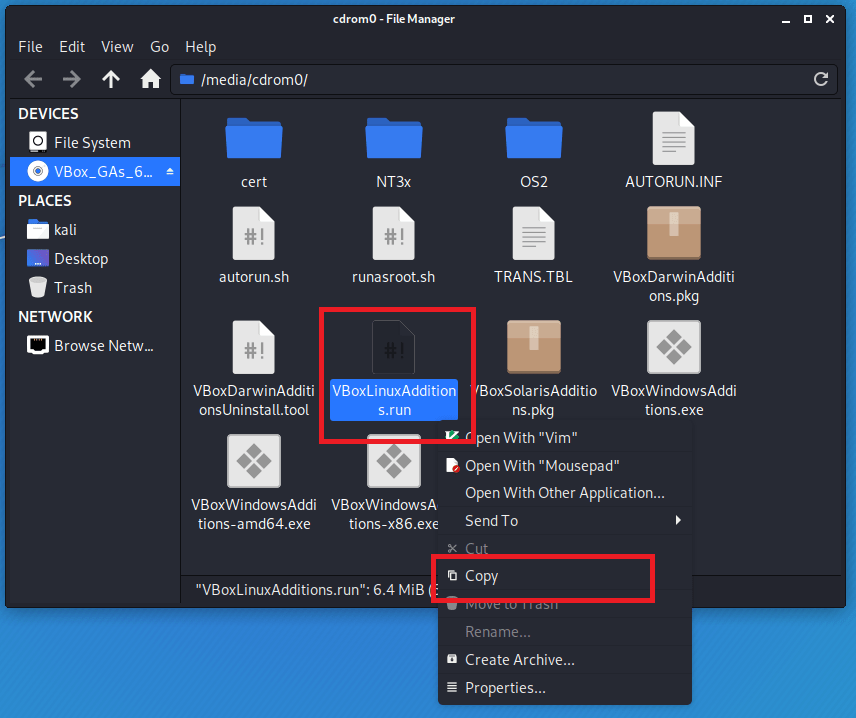Select Open With Other Application
Viewport: 856px width, 718px height.
pos(564,493)
